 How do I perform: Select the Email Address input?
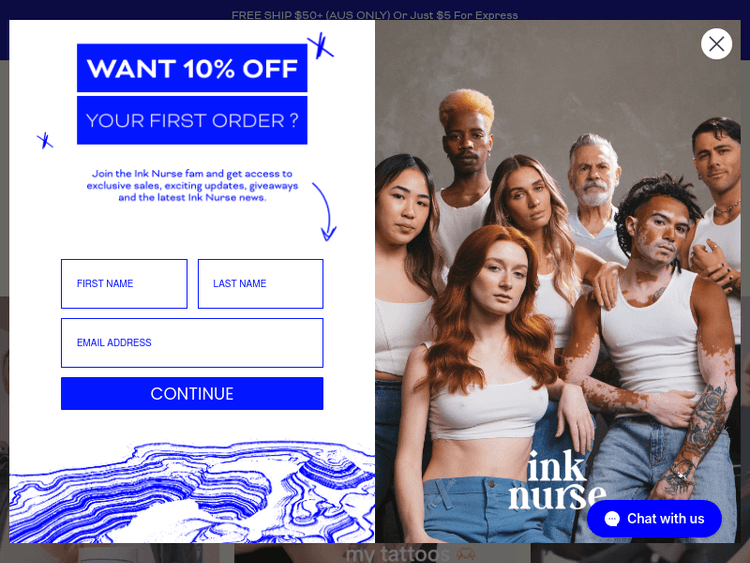click(192, 343)
